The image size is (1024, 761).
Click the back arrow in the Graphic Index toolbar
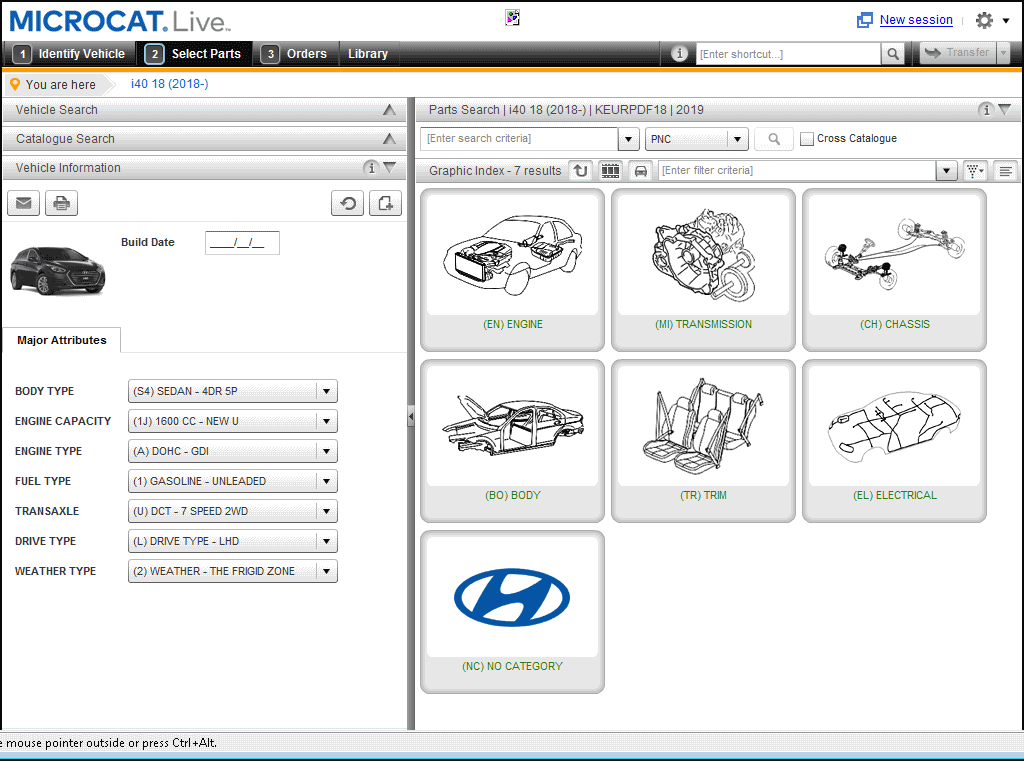coord(580,170)
